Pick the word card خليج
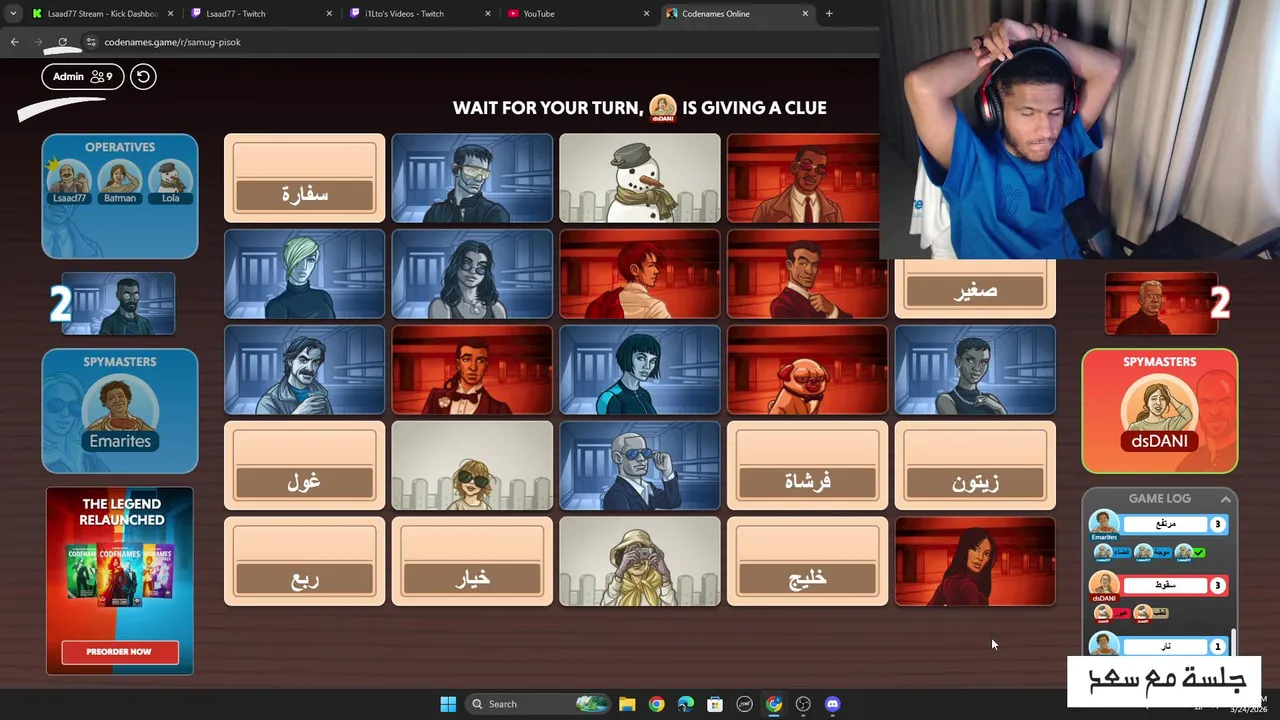1280x720 pixels. [808, 562]
